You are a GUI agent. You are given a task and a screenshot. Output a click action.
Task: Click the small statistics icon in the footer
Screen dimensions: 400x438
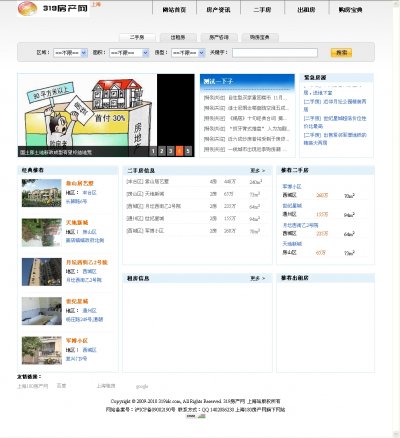[x=201, y=416]
